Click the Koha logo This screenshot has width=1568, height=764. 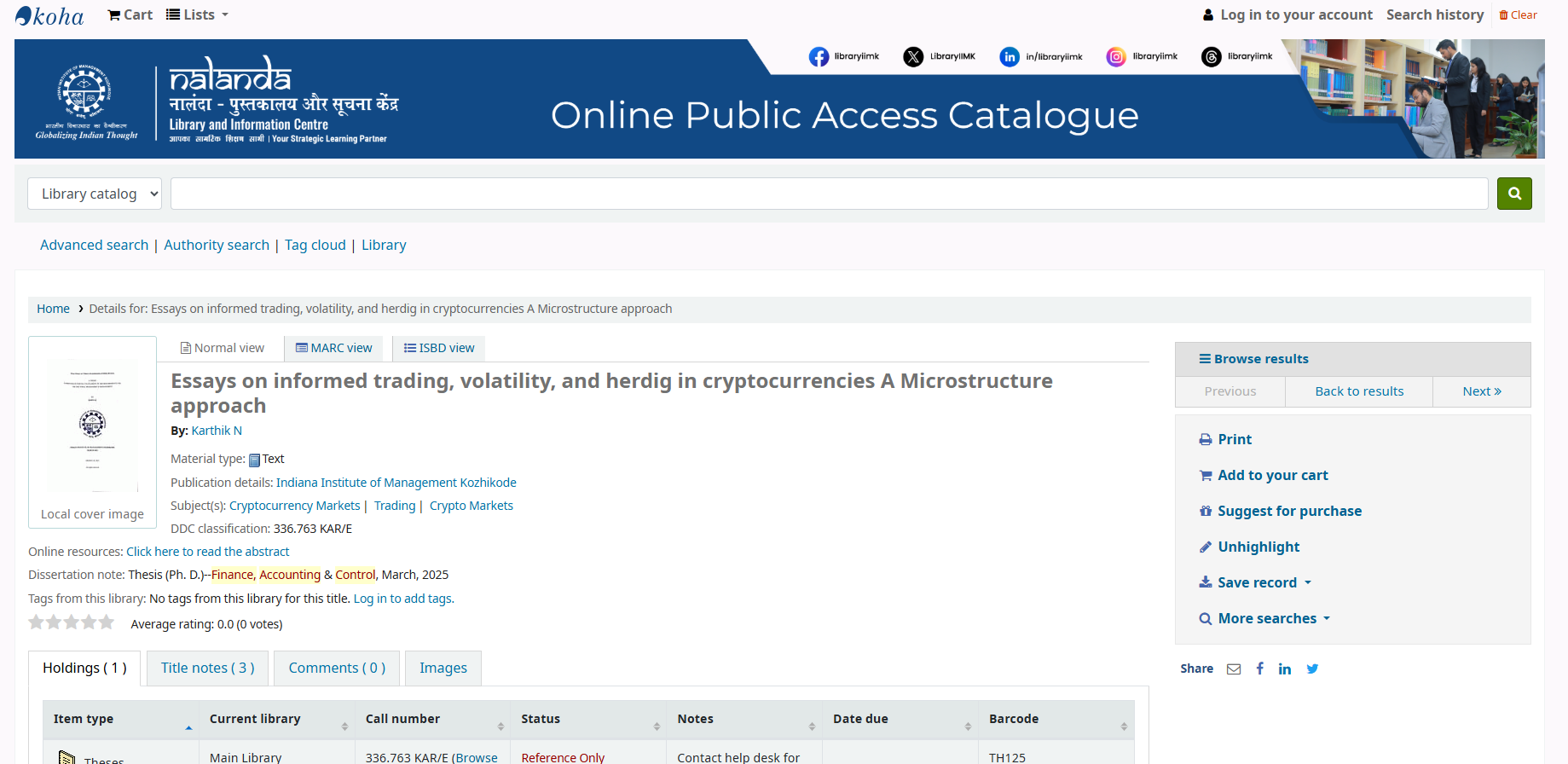pos(49,16)
